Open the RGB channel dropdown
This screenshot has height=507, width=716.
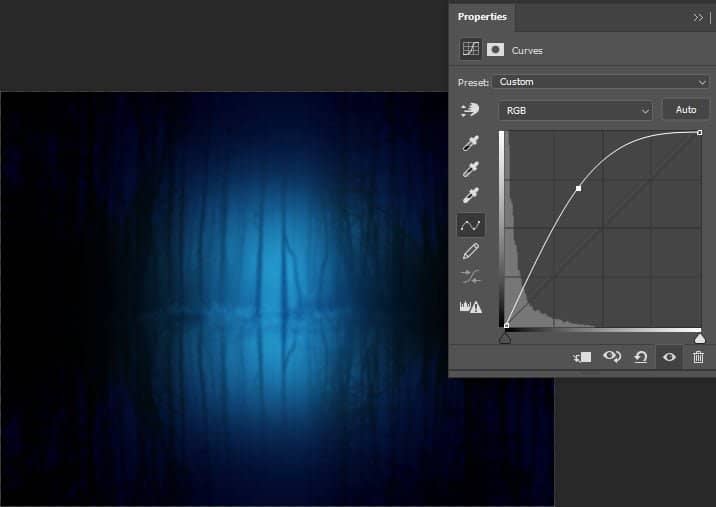pyautogui.click(x=574, y=111)
